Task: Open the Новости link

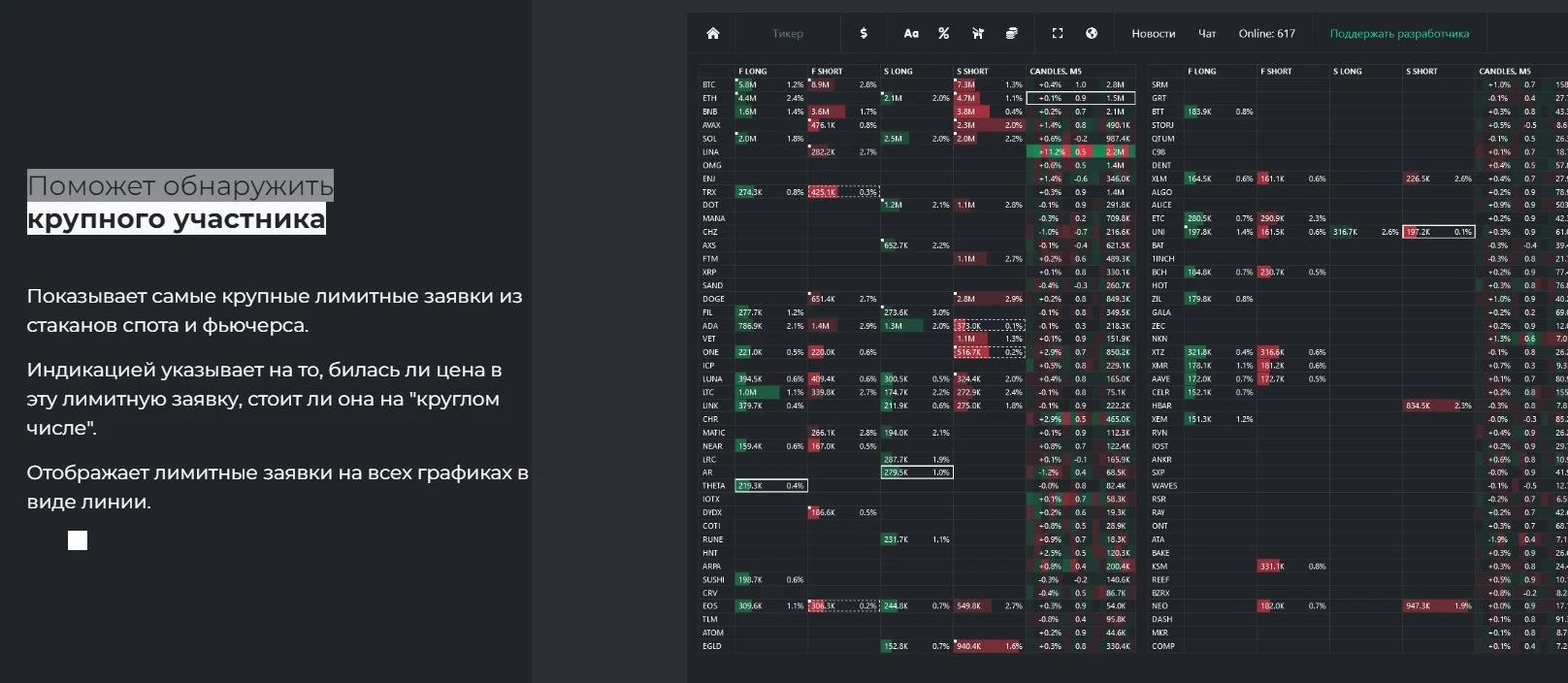Action: point(1153,33)
